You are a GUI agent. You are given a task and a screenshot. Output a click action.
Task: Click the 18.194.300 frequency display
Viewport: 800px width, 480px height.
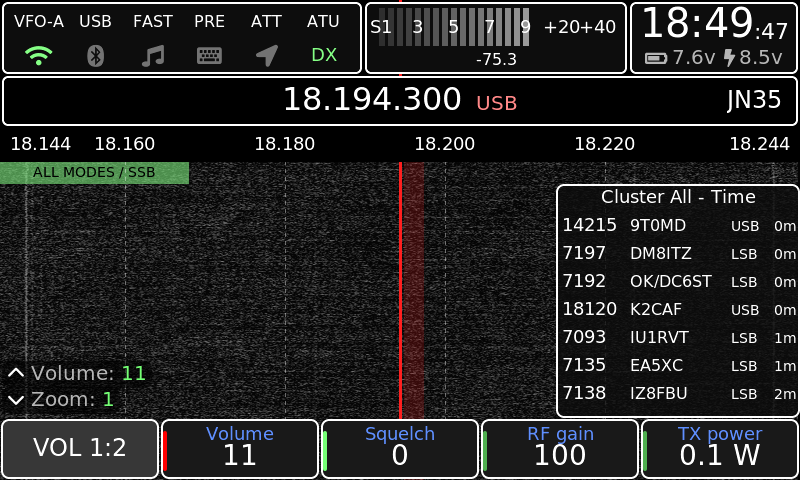tap(372, 99)
